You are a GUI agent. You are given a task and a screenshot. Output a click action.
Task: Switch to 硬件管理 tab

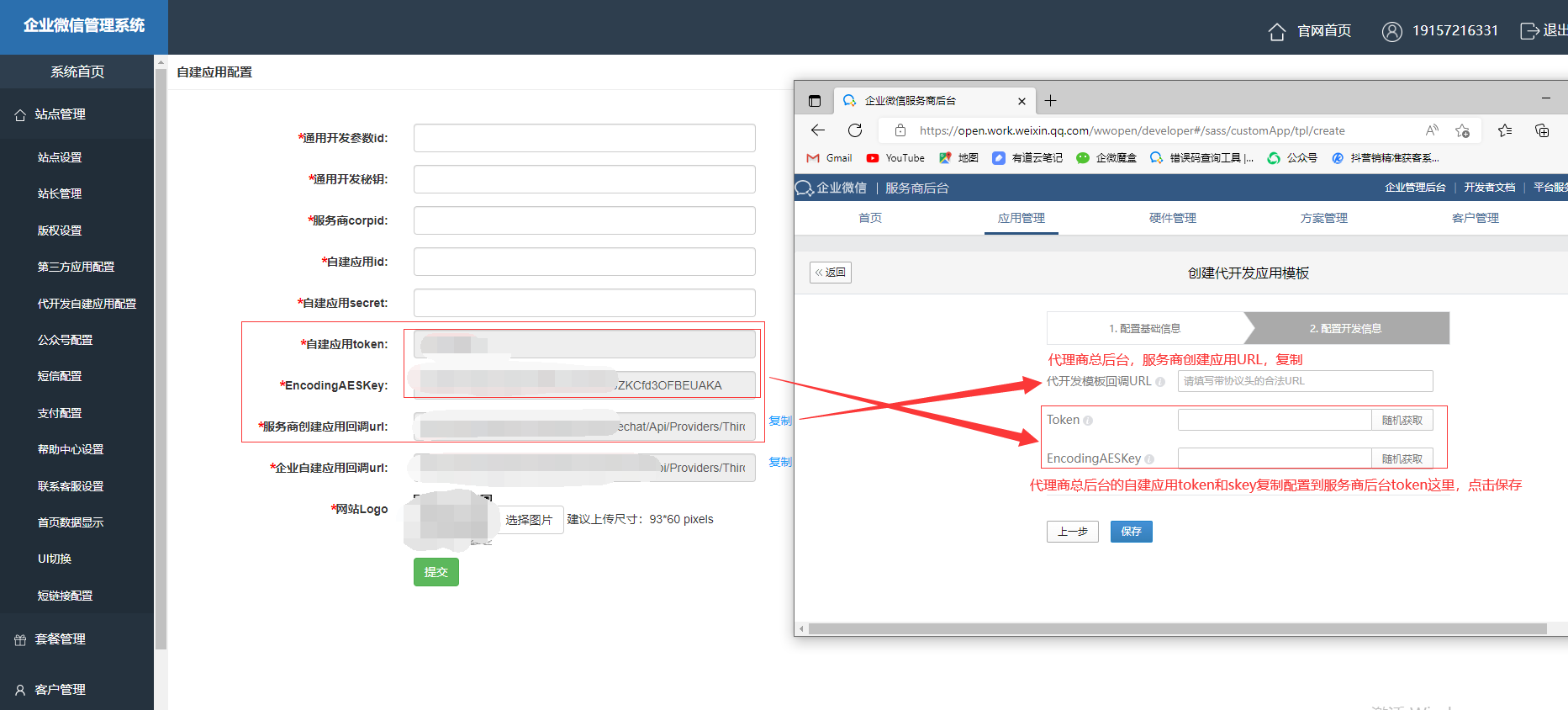click(x=1173, y=219)
